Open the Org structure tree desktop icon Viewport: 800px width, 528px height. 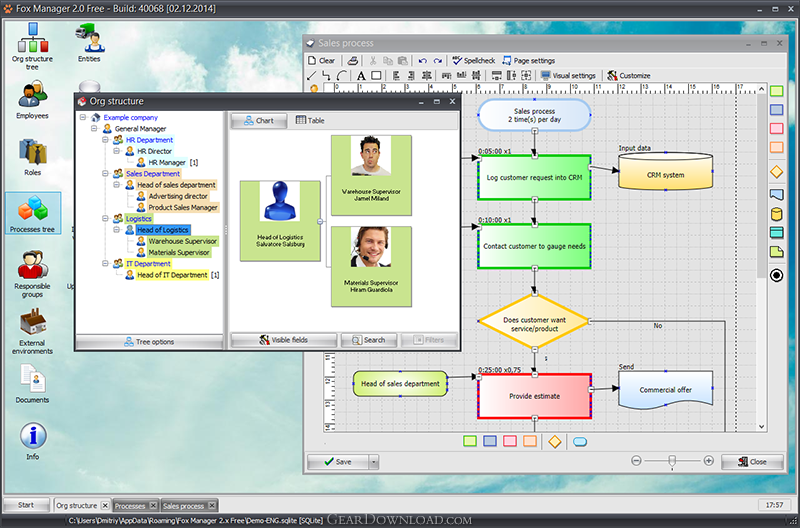tap(33, 46)
